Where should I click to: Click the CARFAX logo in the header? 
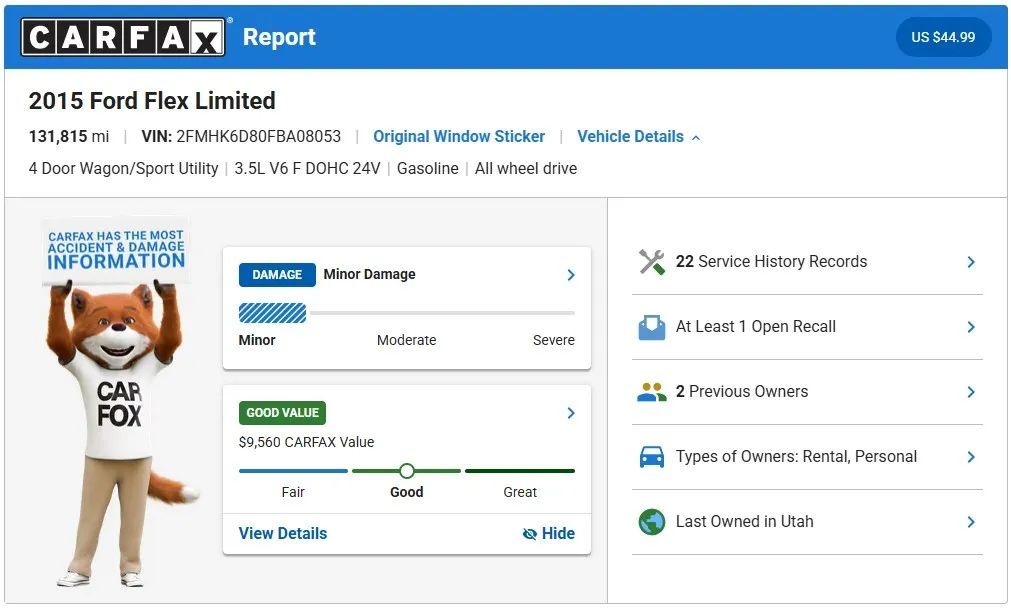(x=123, y=37)
